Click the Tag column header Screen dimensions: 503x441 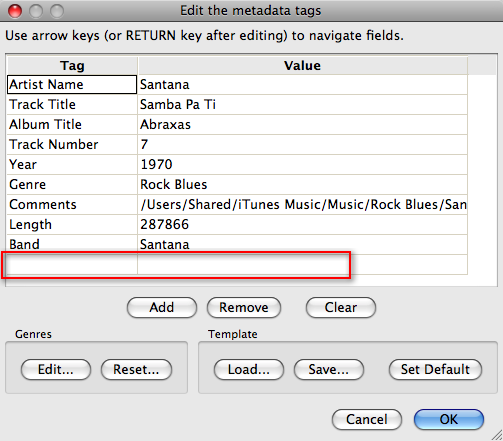click(x=72, y=65)
